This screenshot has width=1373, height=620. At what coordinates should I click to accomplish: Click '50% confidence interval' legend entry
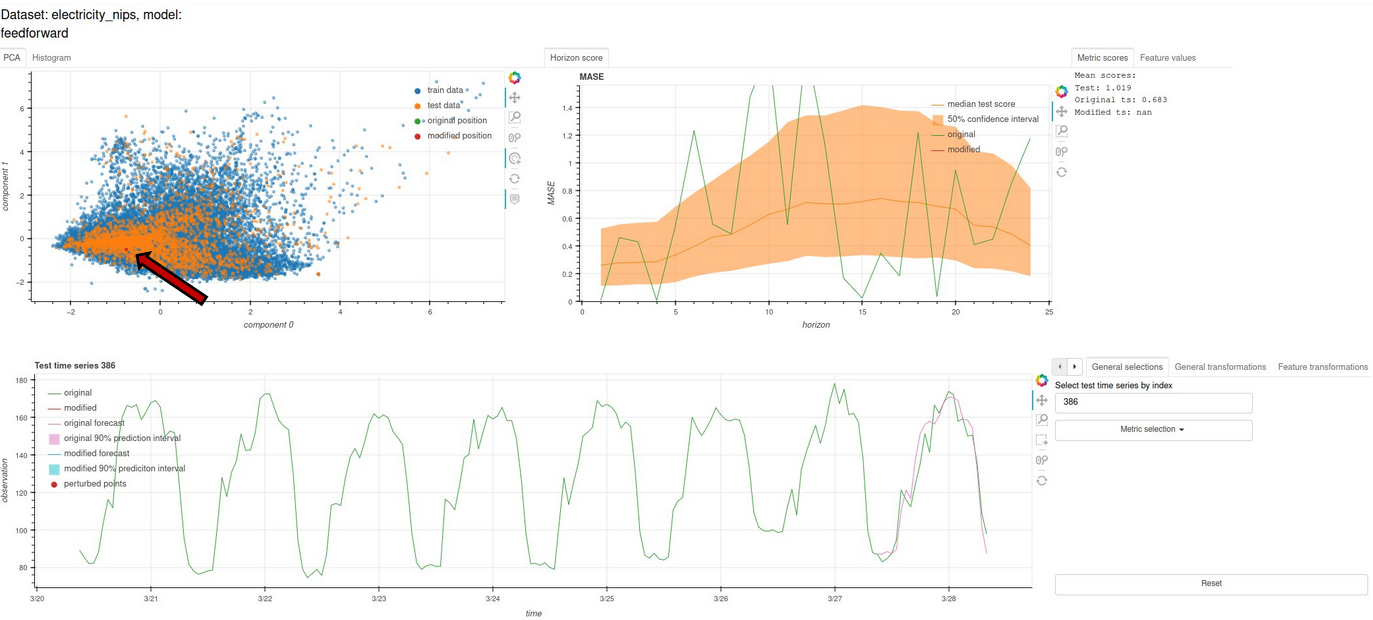click(985, 119)
